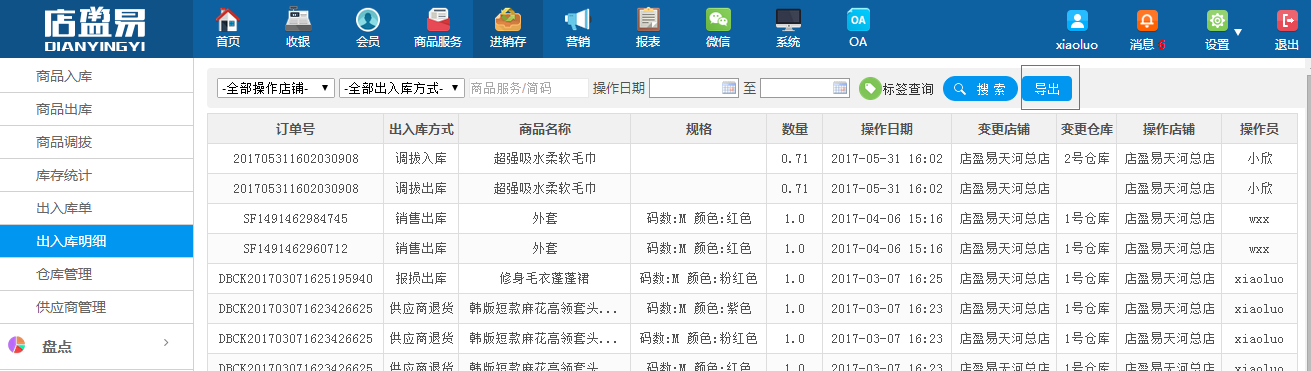Click the xiaoluo user avatar icon
This screenshot has width=1311, height=371.
(1077, 20)
